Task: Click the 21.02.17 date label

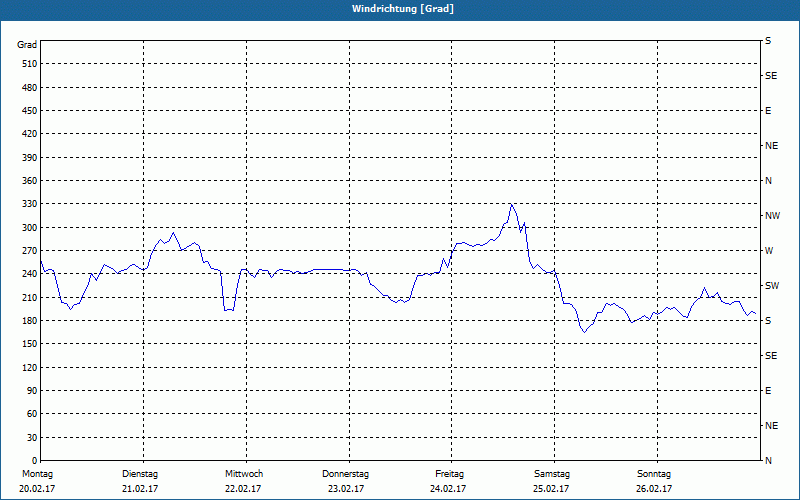Action: [x=140, y=489]
